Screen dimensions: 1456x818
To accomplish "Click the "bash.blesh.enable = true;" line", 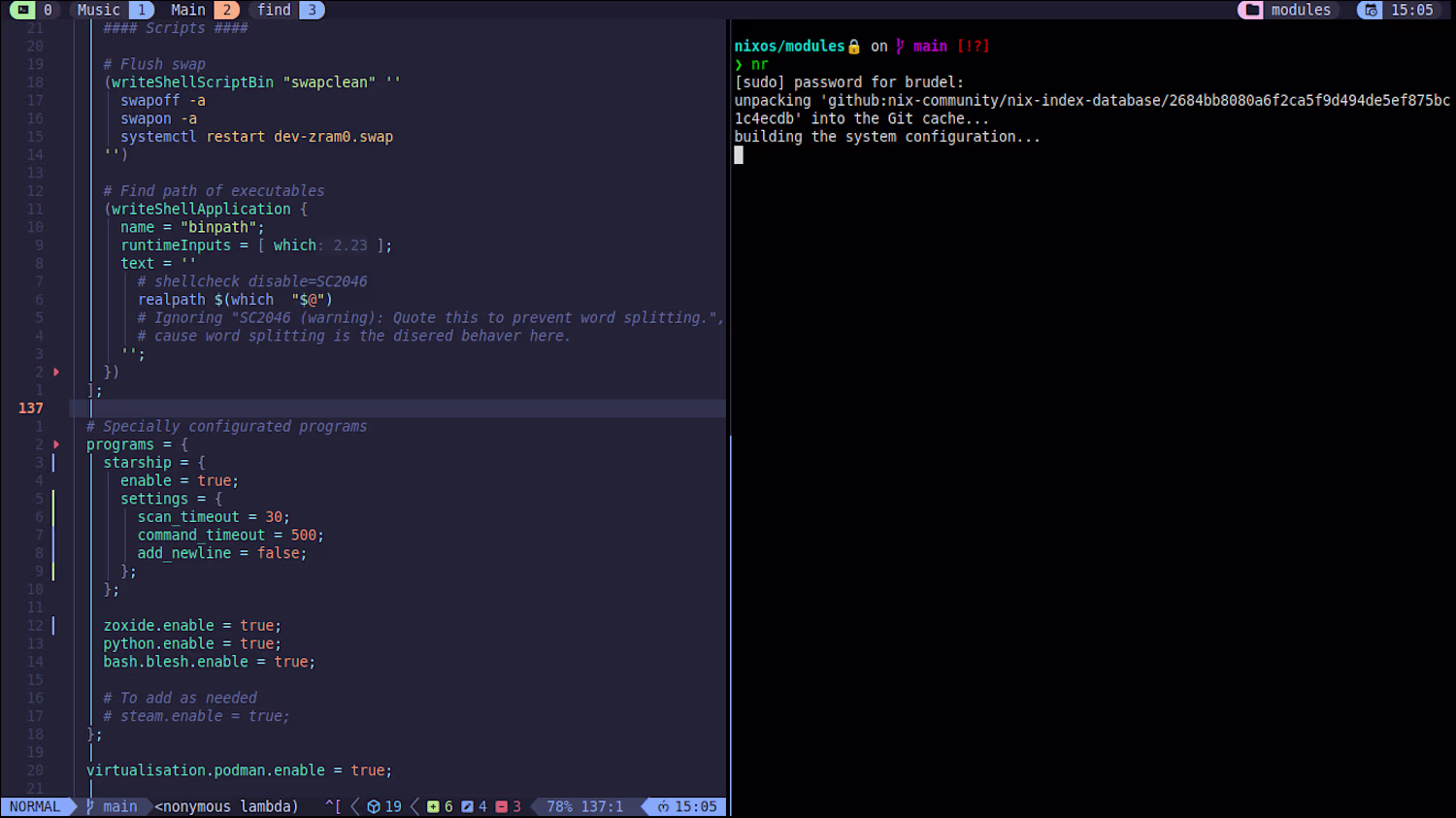I will [210, 662].
